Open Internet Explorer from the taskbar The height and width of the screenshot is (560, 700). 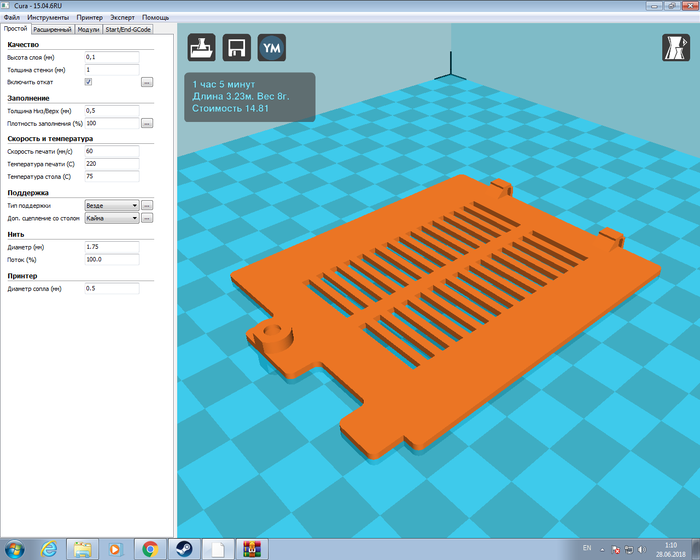coord(48,548)
